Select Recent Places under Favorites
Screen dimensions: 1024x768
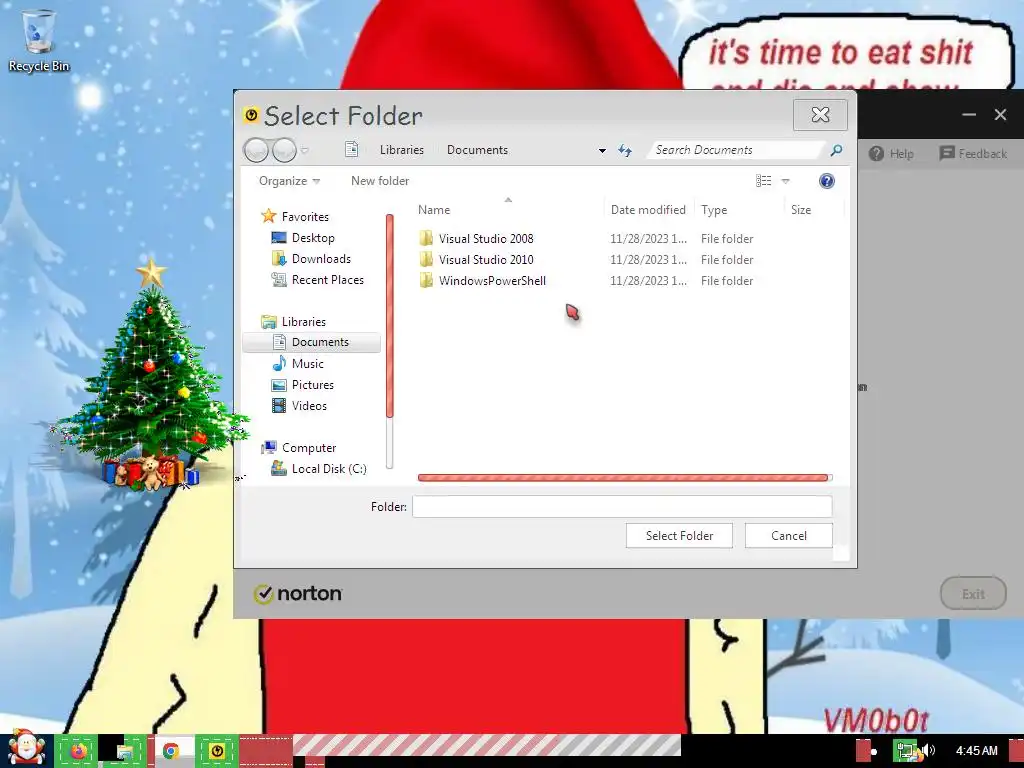pos(317,280)
